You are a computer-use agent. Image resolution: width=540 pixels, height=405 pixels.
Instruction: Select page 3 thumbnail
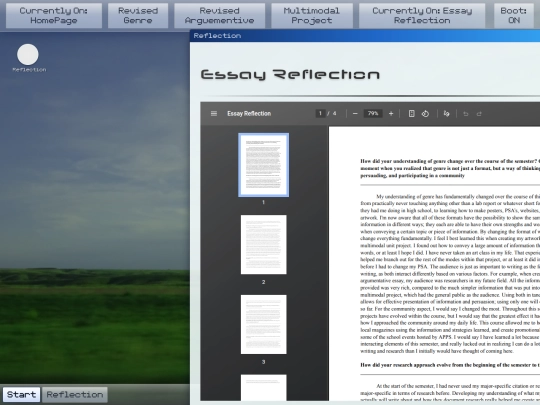263,324
